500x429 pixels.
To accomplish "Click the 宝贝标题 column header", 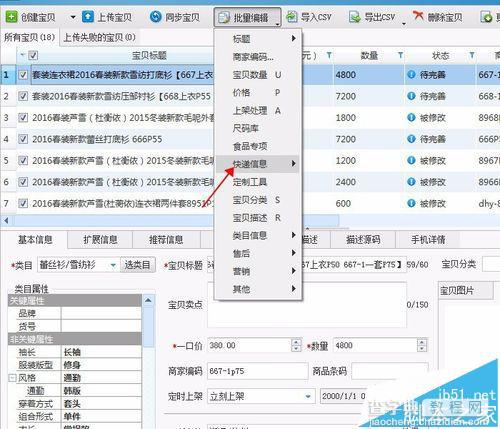I will click(x=149, y=55).
